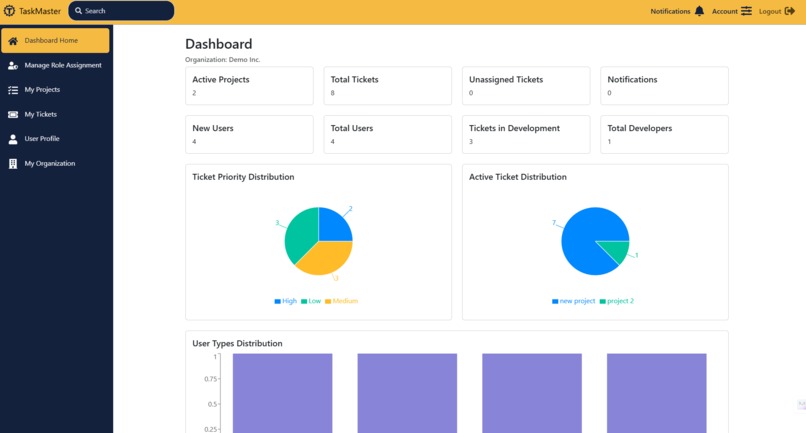Click the Logout arrow icon
The image size is (806, 433).
(790, 11)
